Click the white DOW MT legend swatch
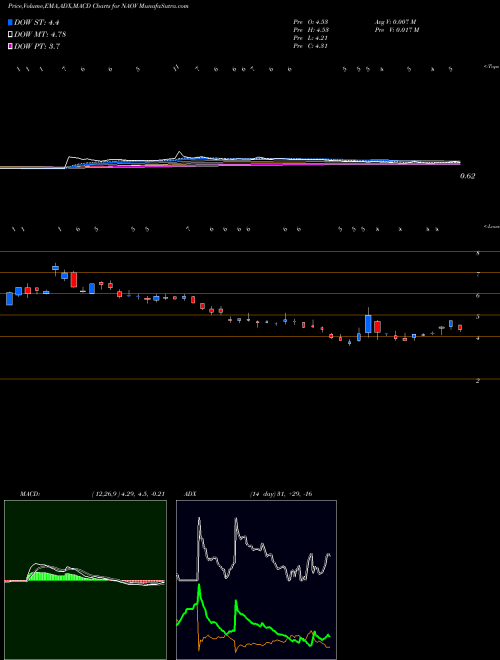This screenshot has height=660, width=500. coord(11,35)
